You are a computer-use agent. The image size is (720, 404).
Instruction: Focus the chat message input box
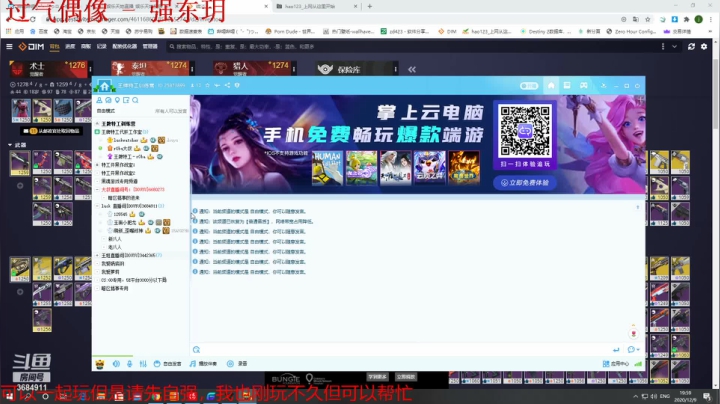point(406,350)
